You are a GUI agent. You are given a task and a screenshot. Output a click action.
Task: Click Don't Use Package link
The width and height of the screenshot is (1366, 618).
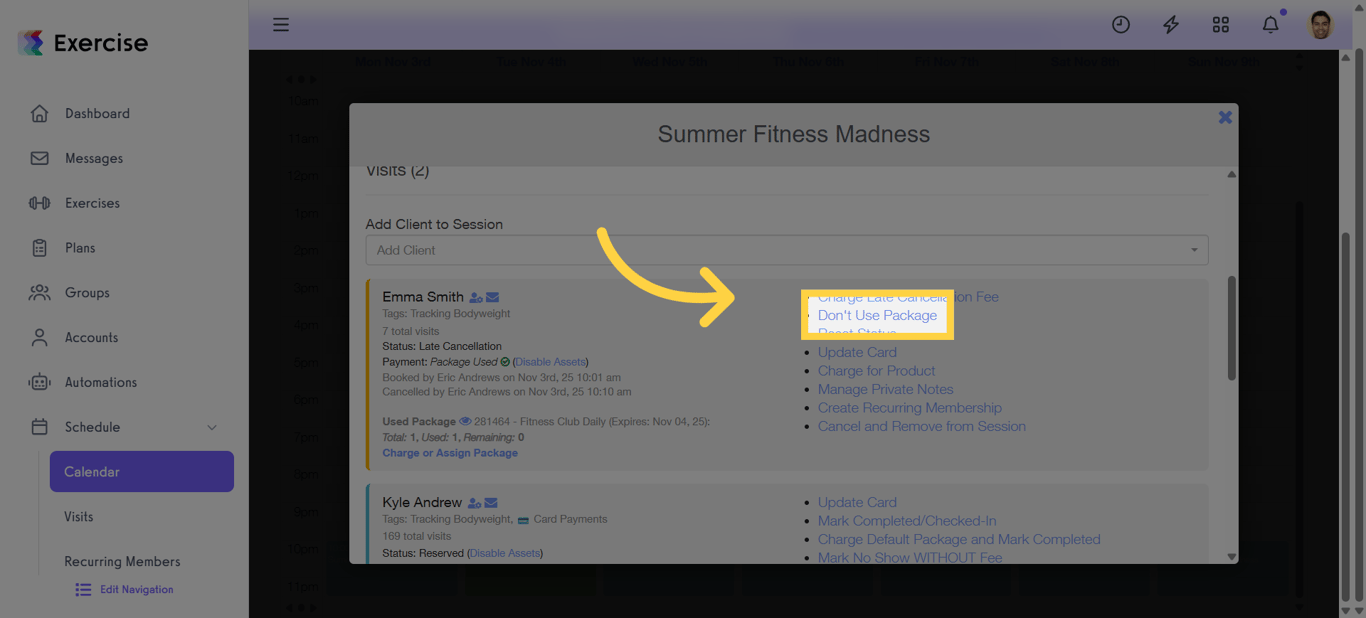tap(877, 315)
